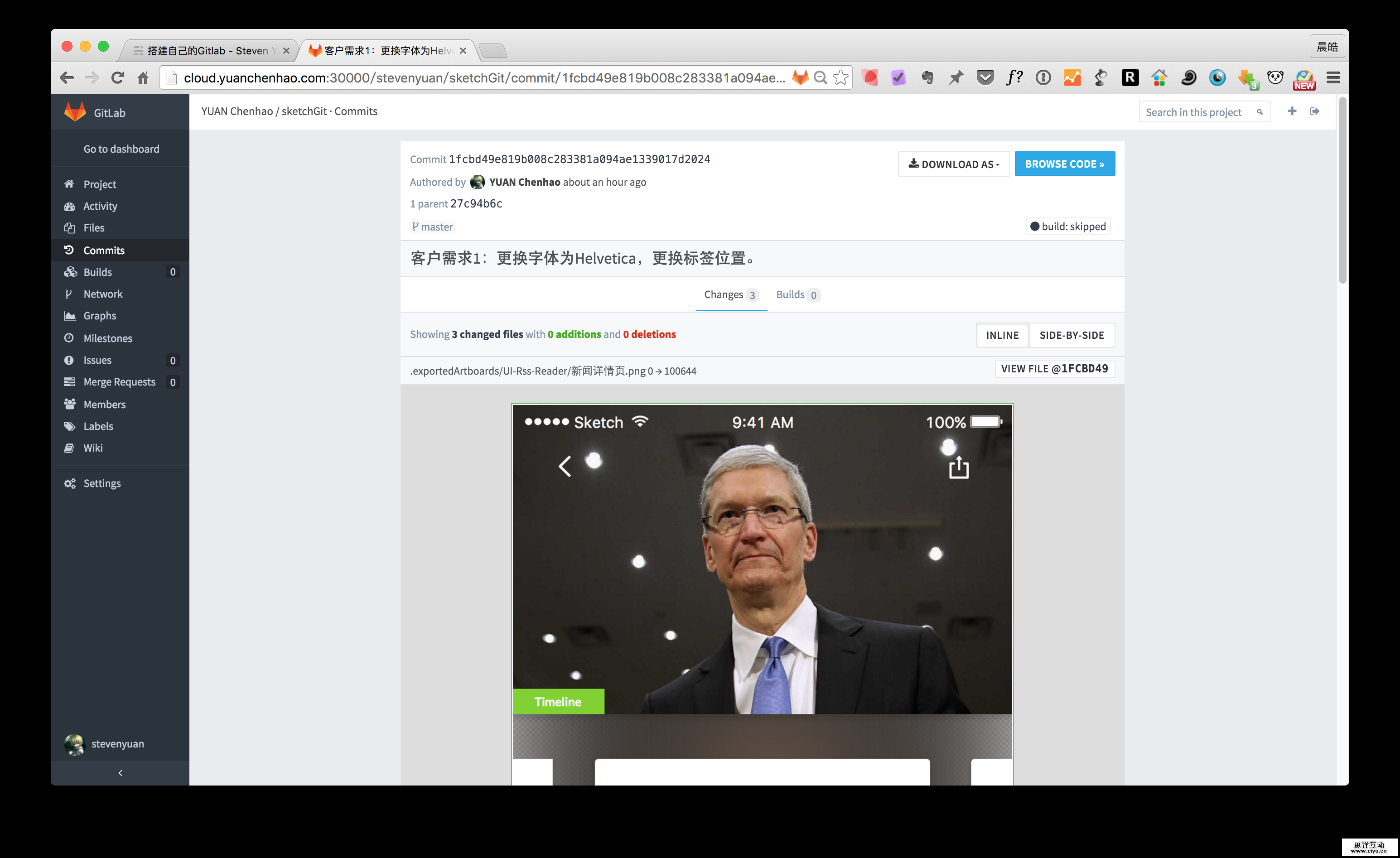Viewport: 1400px width, 858px height.
Task: Click the browser home icon
Action: [x=143, y=78]
